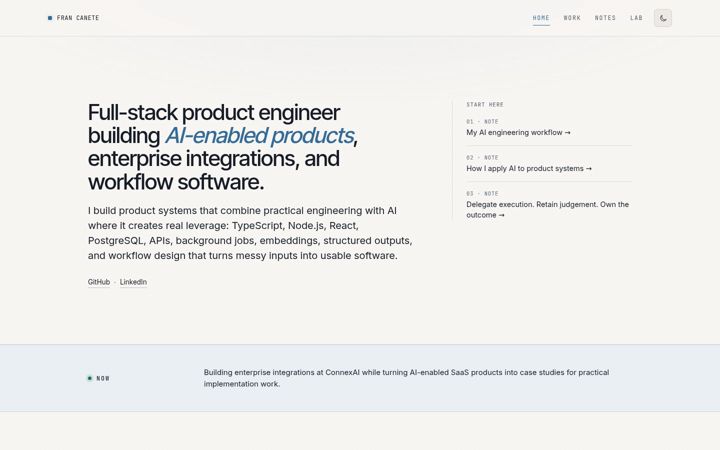Image resolution: width=720 pixels, height=450 pixels.
Task: Go to the Home nav item
Action: (x=541, y=18)
